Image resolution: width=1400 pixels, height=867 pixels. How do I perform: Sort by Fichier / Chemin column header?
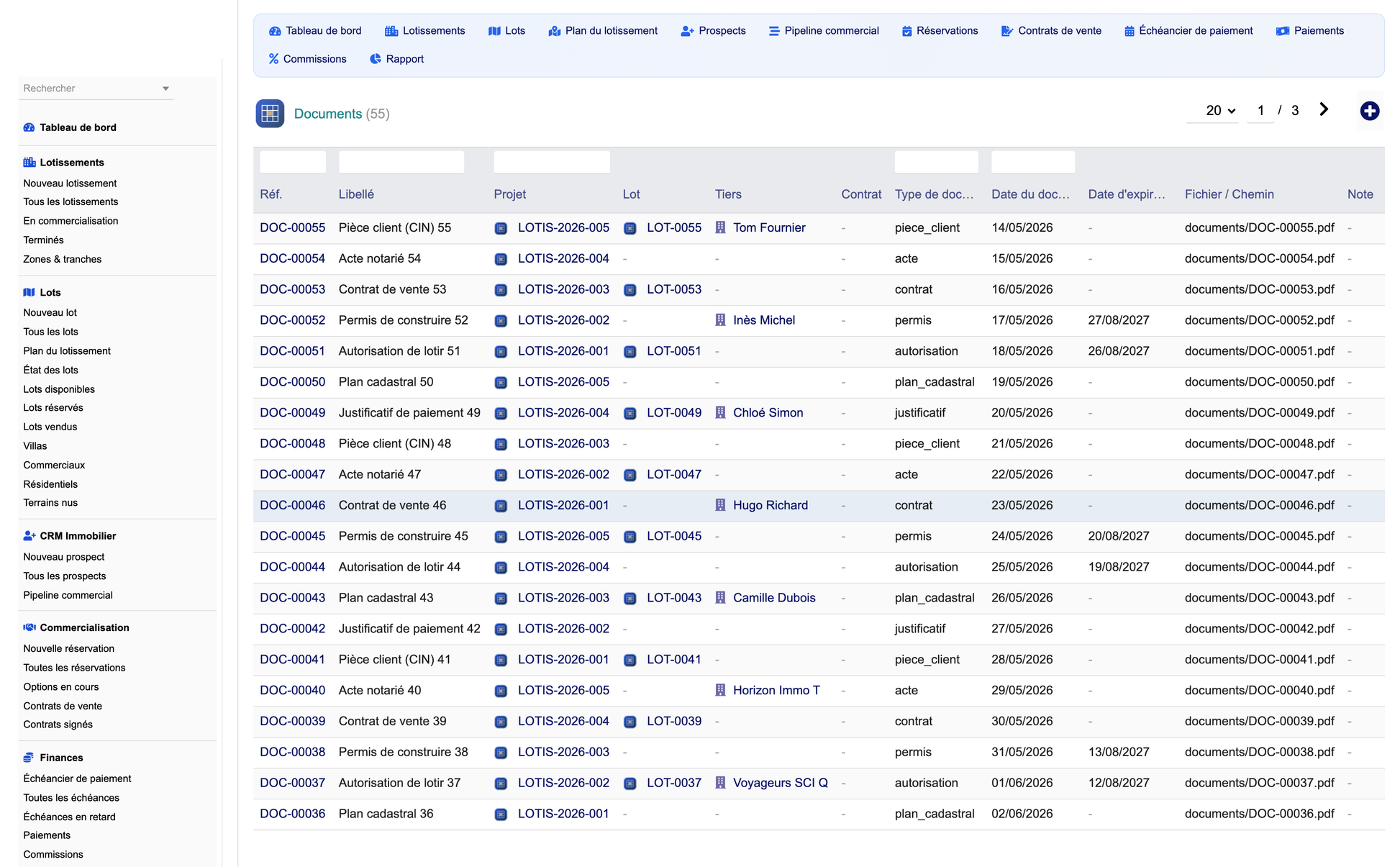(1229, 194)
